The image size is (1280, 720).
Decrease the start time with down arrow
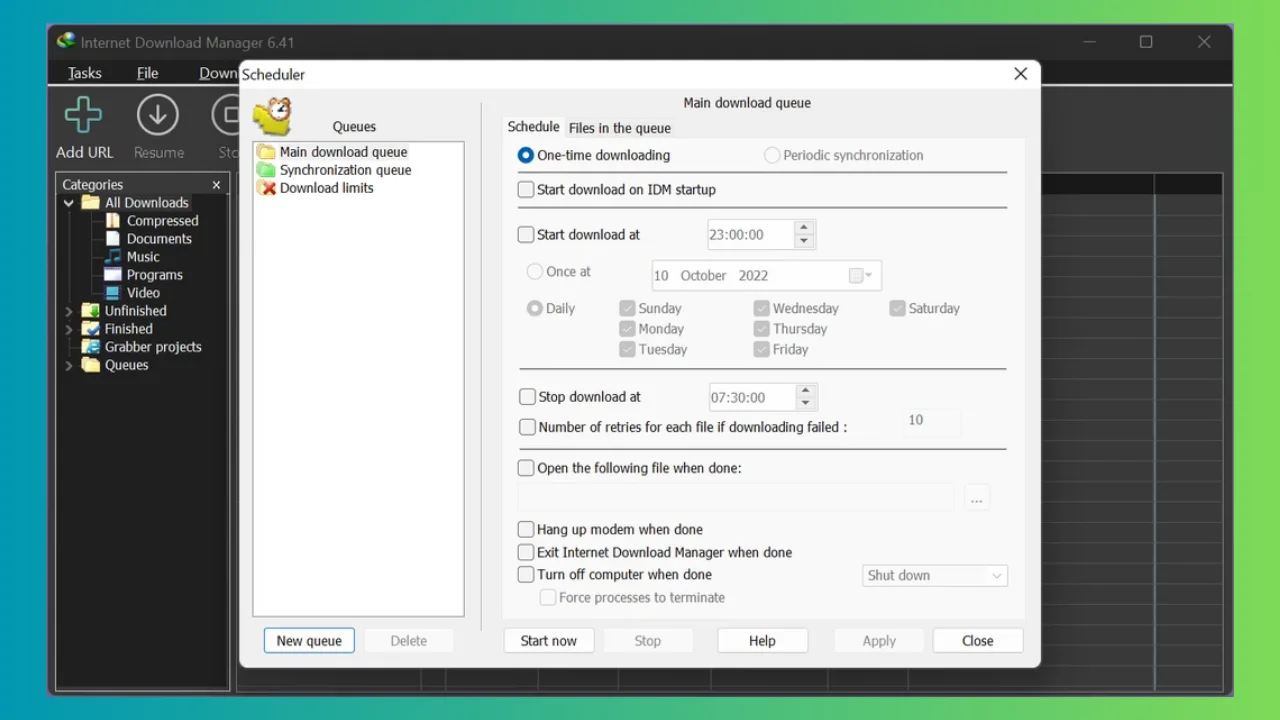coord(805,242)
